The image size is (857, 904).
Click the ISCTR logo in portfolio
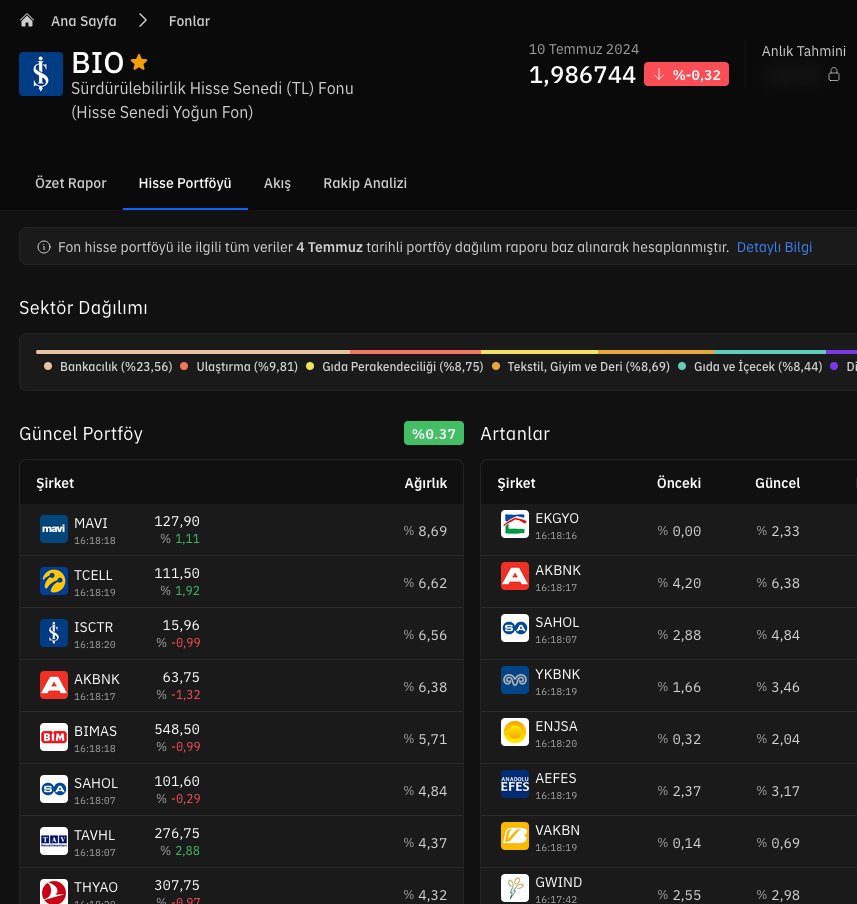tap(54, 633)
